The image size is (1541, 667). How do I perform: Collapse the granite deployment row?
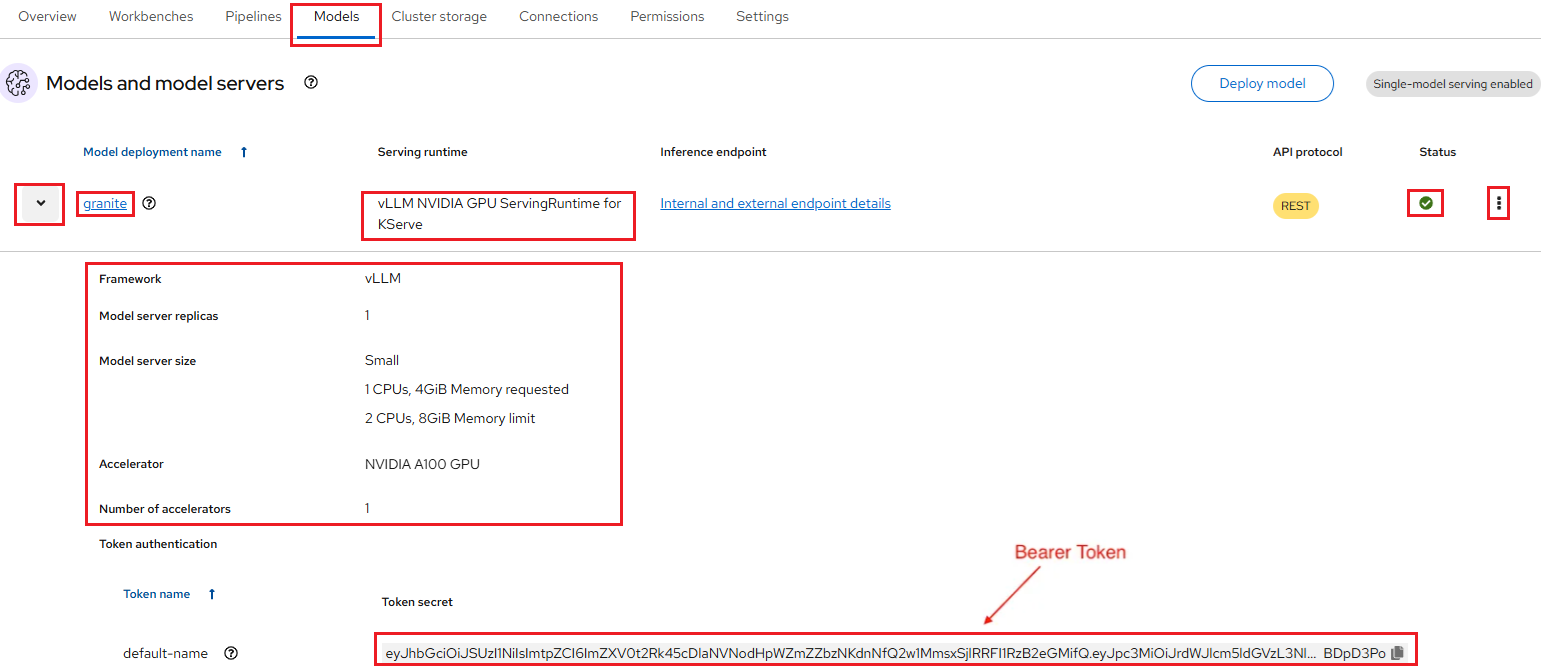pos(40,203)
